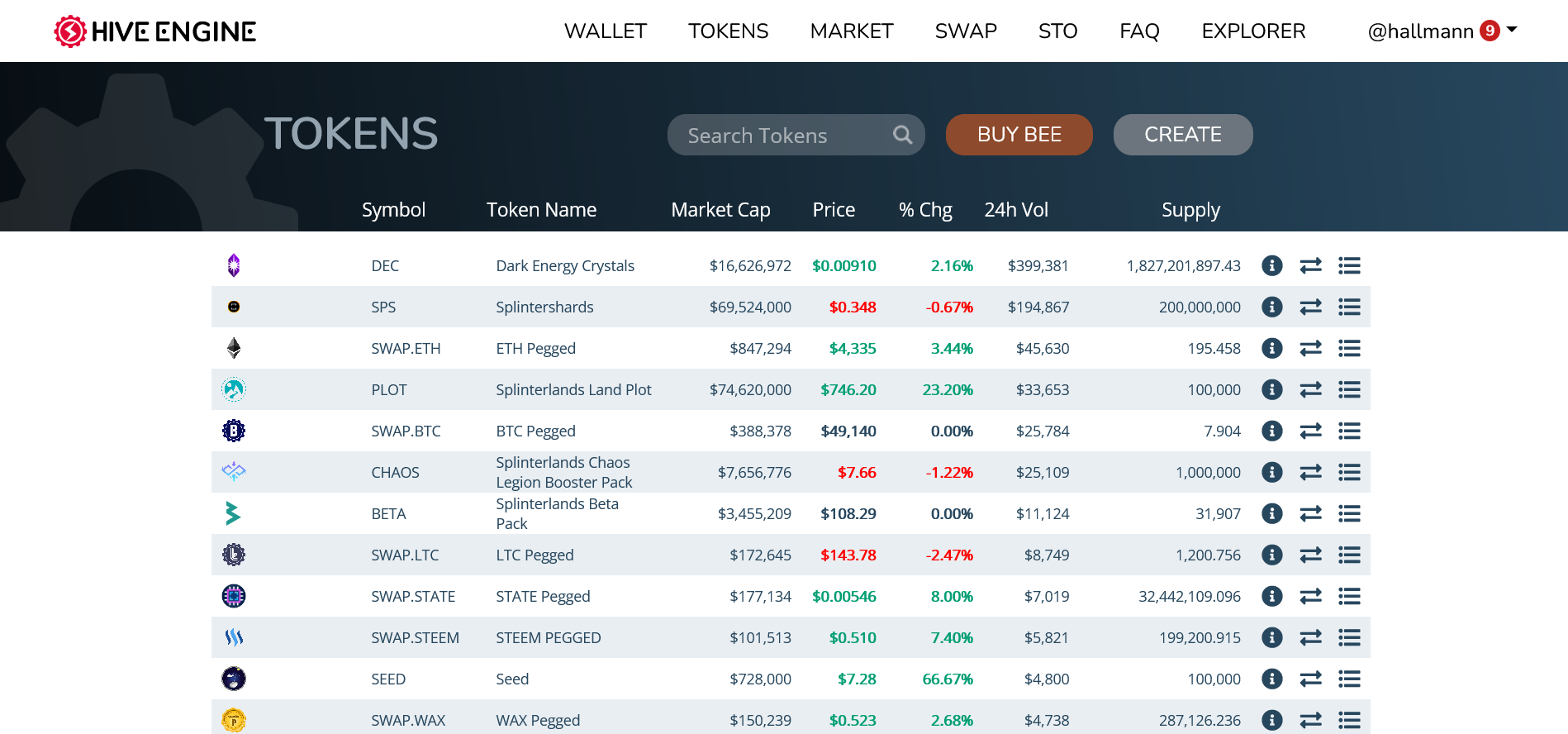Click the Splintershards token name
Viewport: 1568px width, 734px height.
545,307
